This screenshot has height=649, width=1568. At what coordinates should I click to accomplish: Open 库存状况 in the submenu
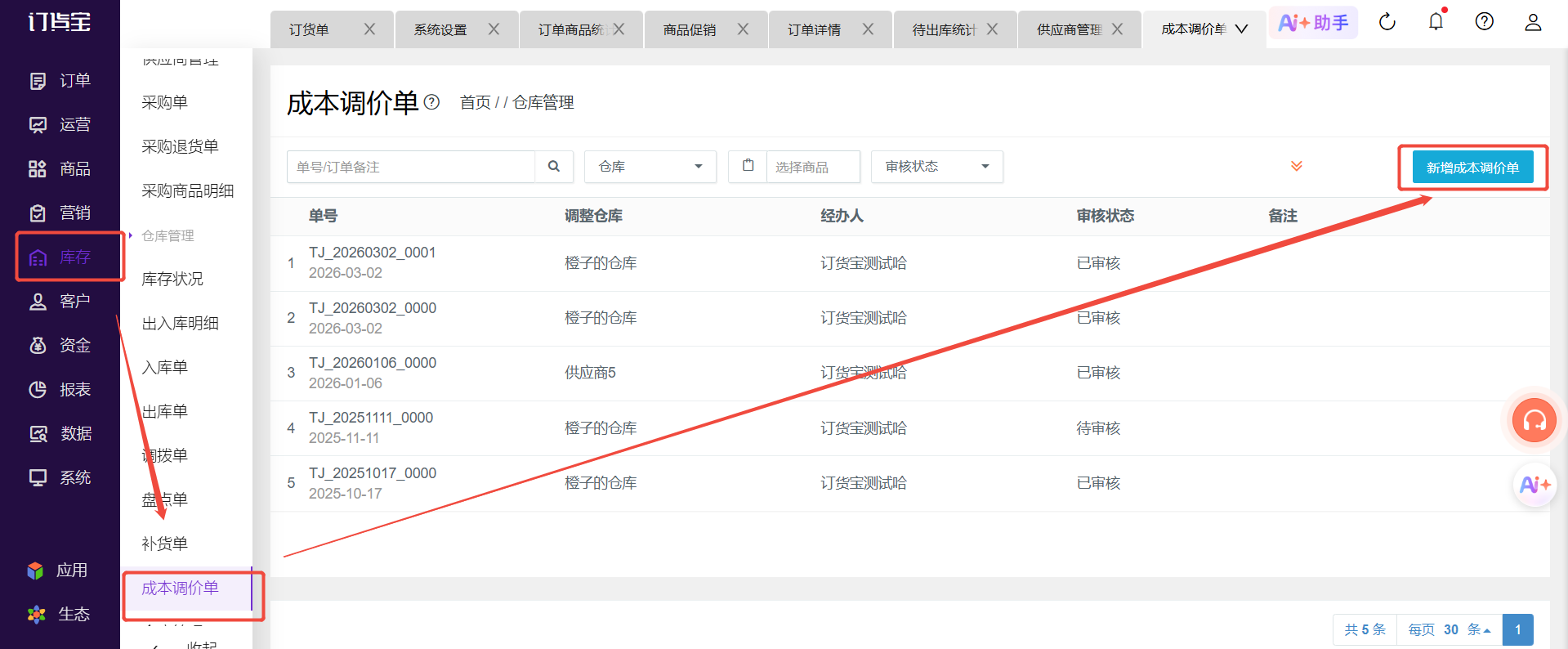tap(172, 279)
